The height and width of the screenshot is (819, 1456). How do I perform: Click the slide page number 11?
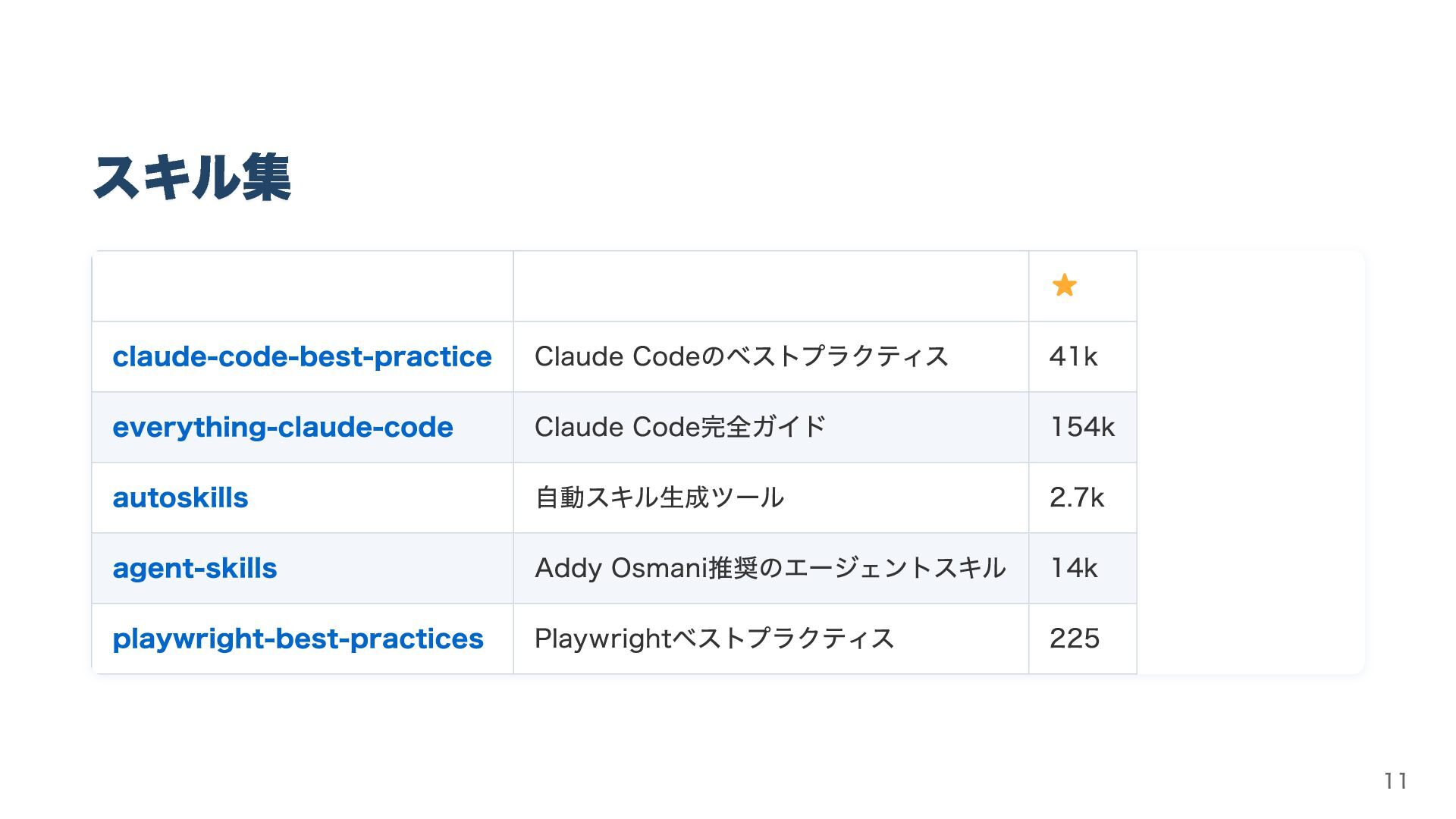[1395, 781]
